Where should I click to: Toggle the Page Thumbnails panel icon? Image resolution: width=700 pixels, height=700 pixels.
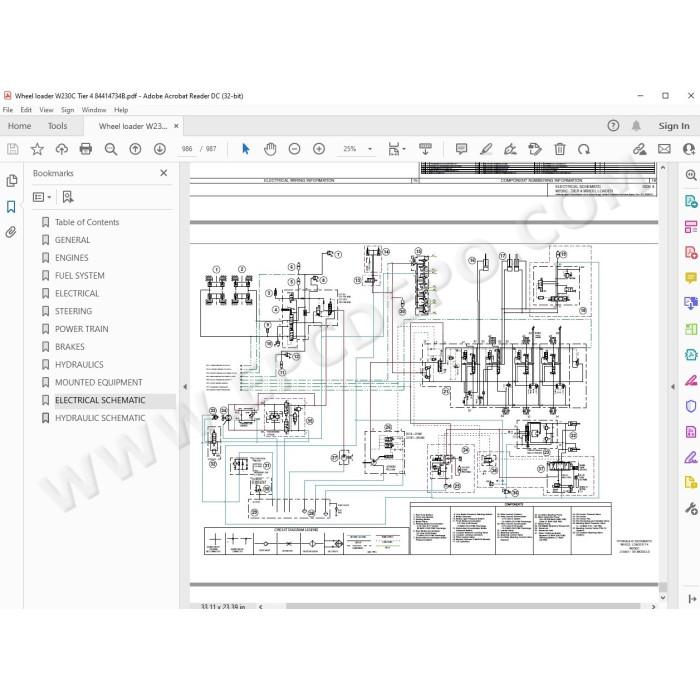pos(11,181)
